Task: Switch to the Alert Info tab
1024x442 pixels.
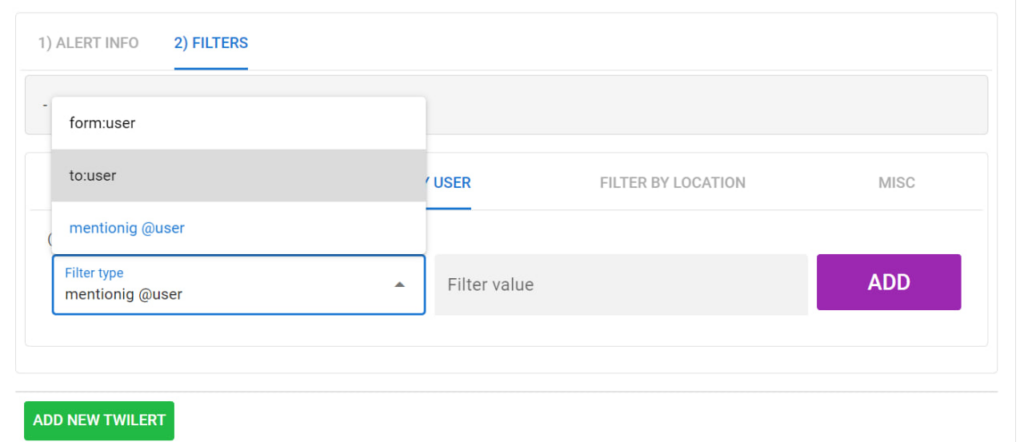Action: pos(88,43)
